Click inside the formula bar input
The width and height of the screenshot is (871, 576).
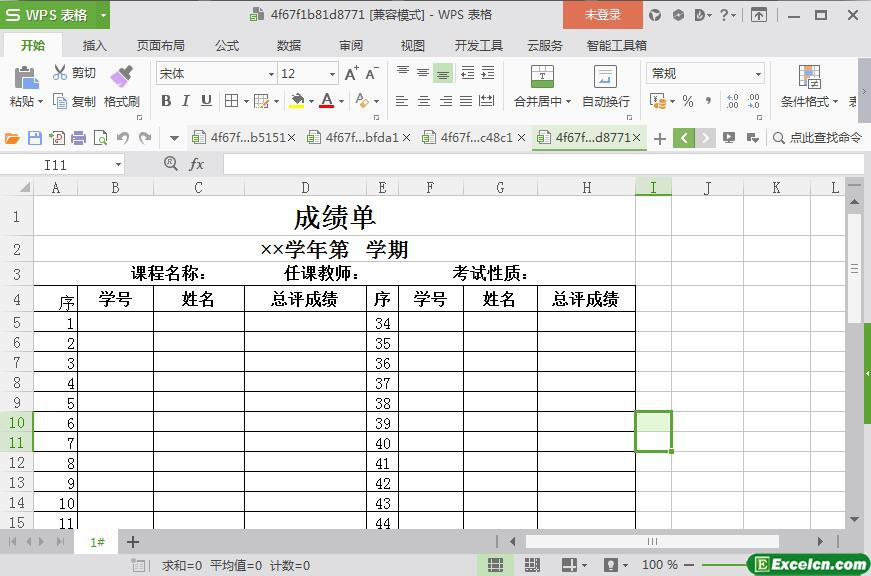point(543,164)
